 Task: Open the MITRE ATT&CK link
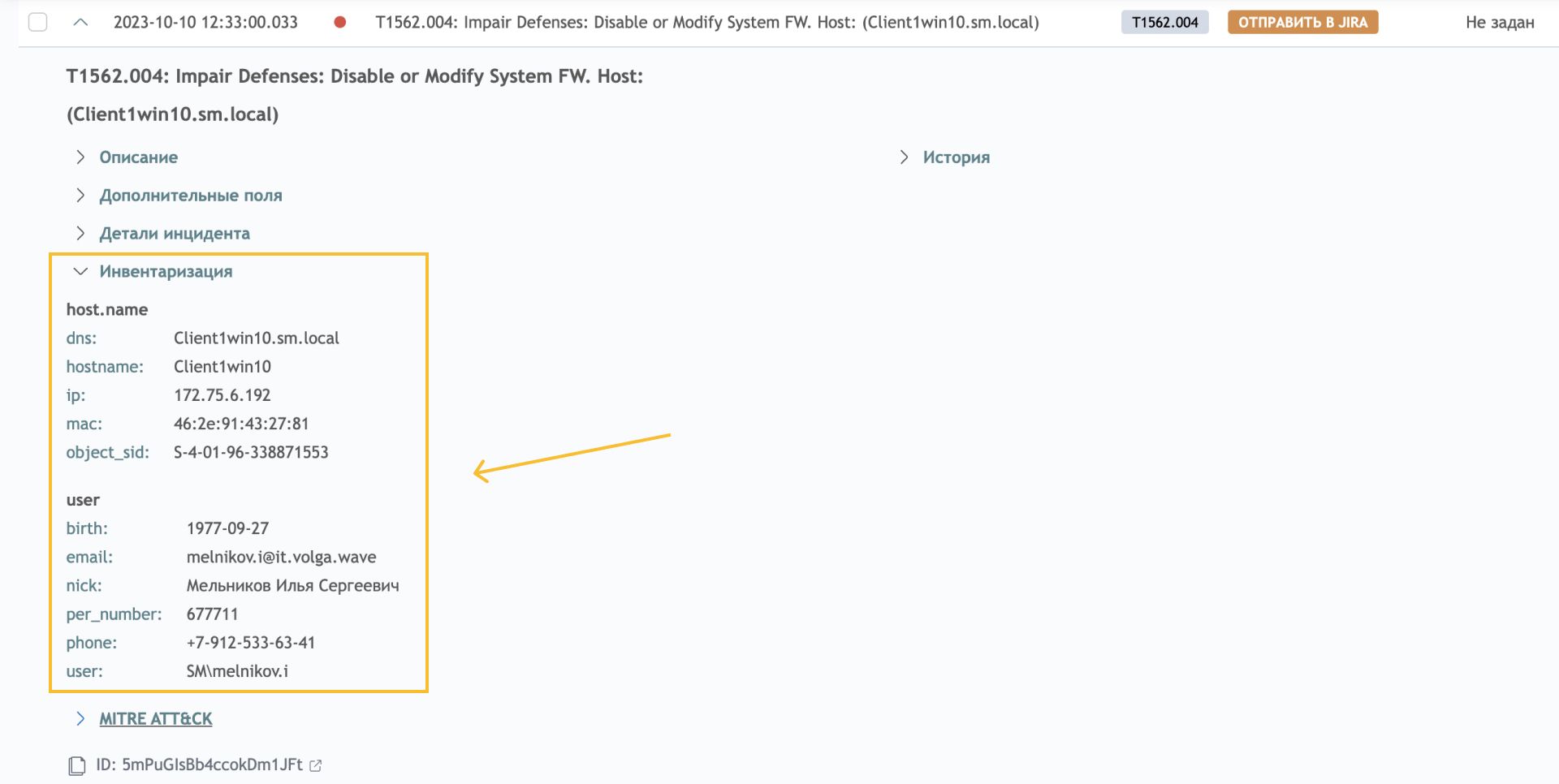156,719
